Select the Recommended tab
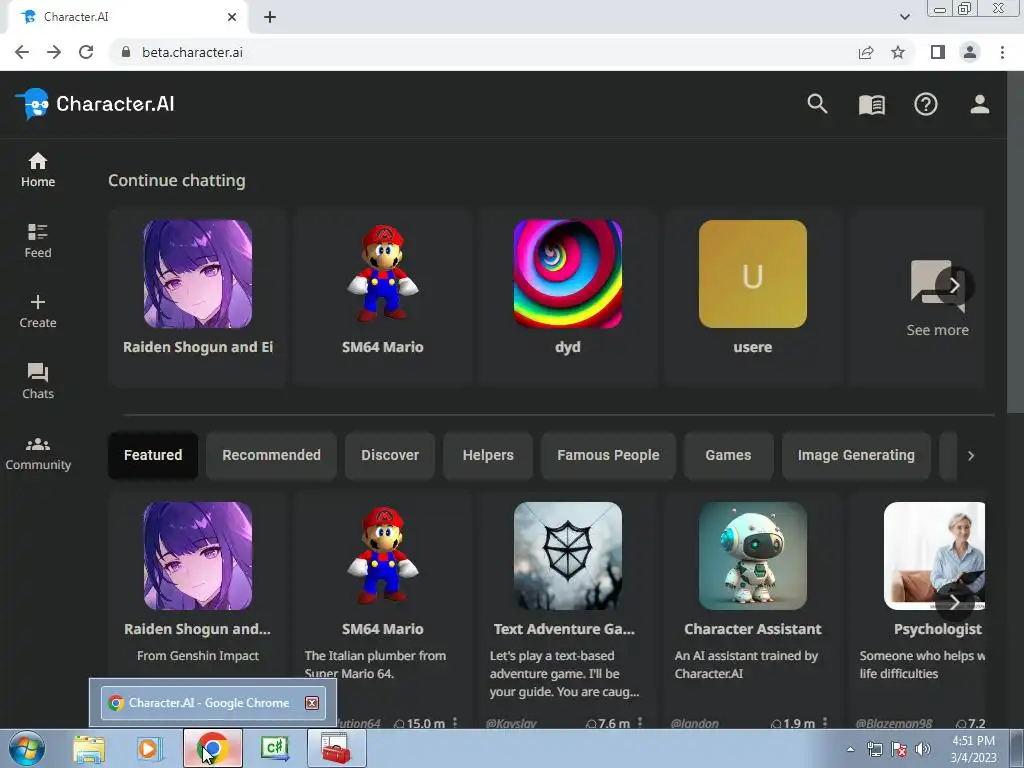 pyautogui.click(x=271, y=455)
